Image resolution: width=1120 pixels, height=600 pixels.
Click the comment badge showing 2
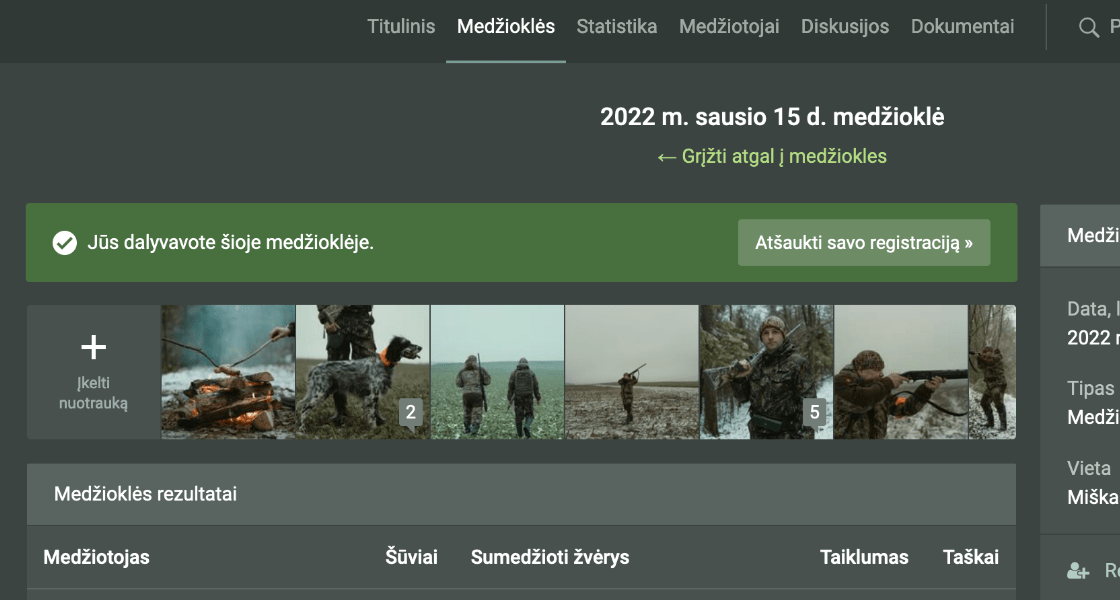[410, 412]
